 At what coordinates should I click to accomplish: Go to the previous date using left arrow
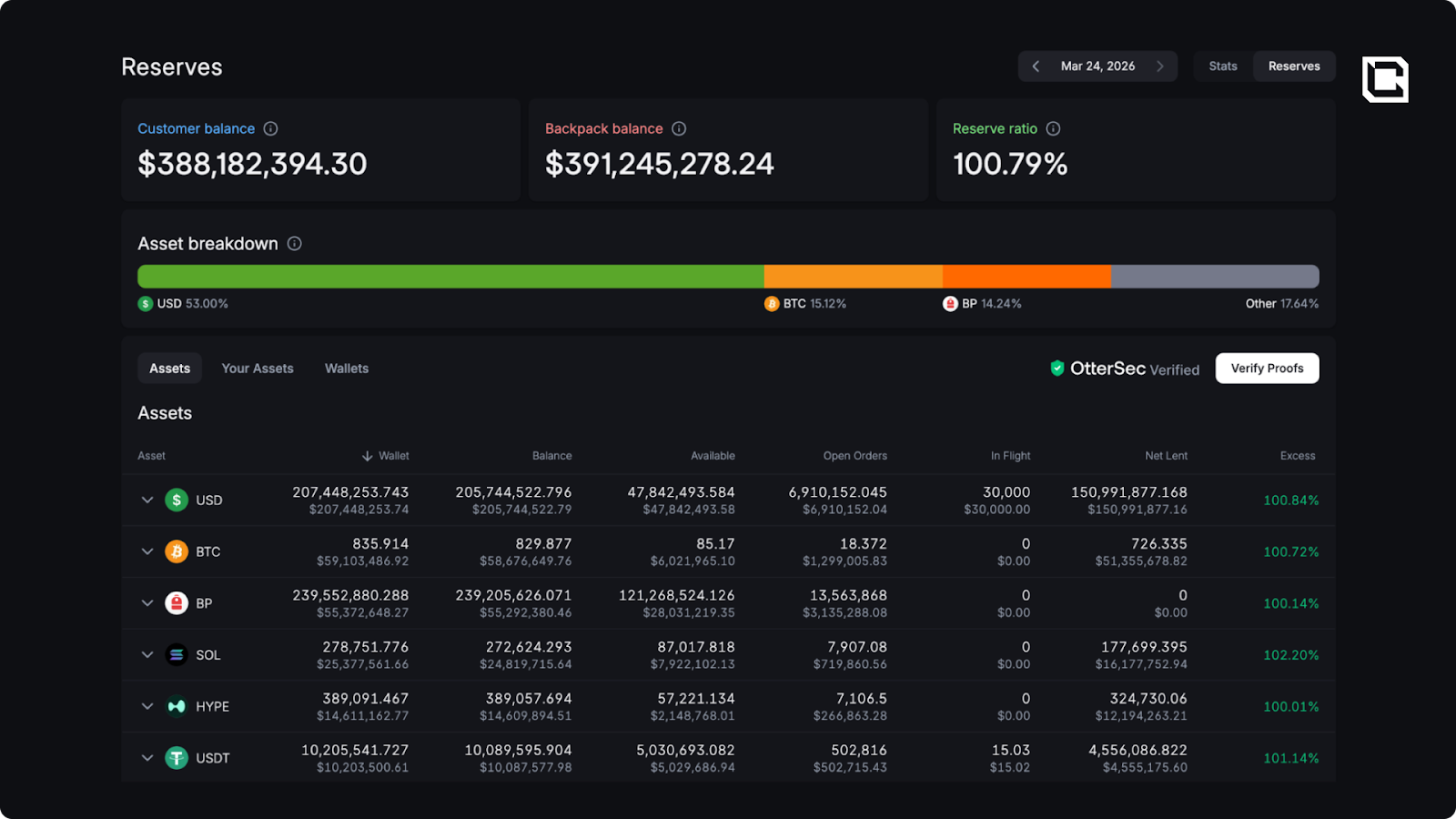pyautogui.click(x=1036, y=66)
